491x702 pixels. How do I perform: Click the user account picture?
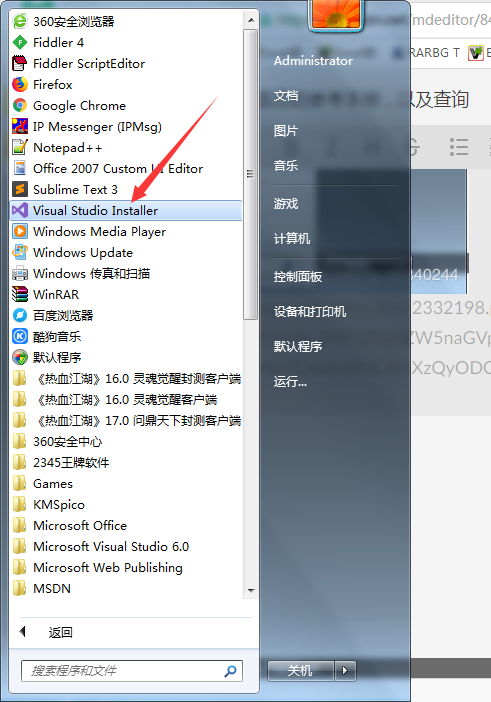pos(336,15)
